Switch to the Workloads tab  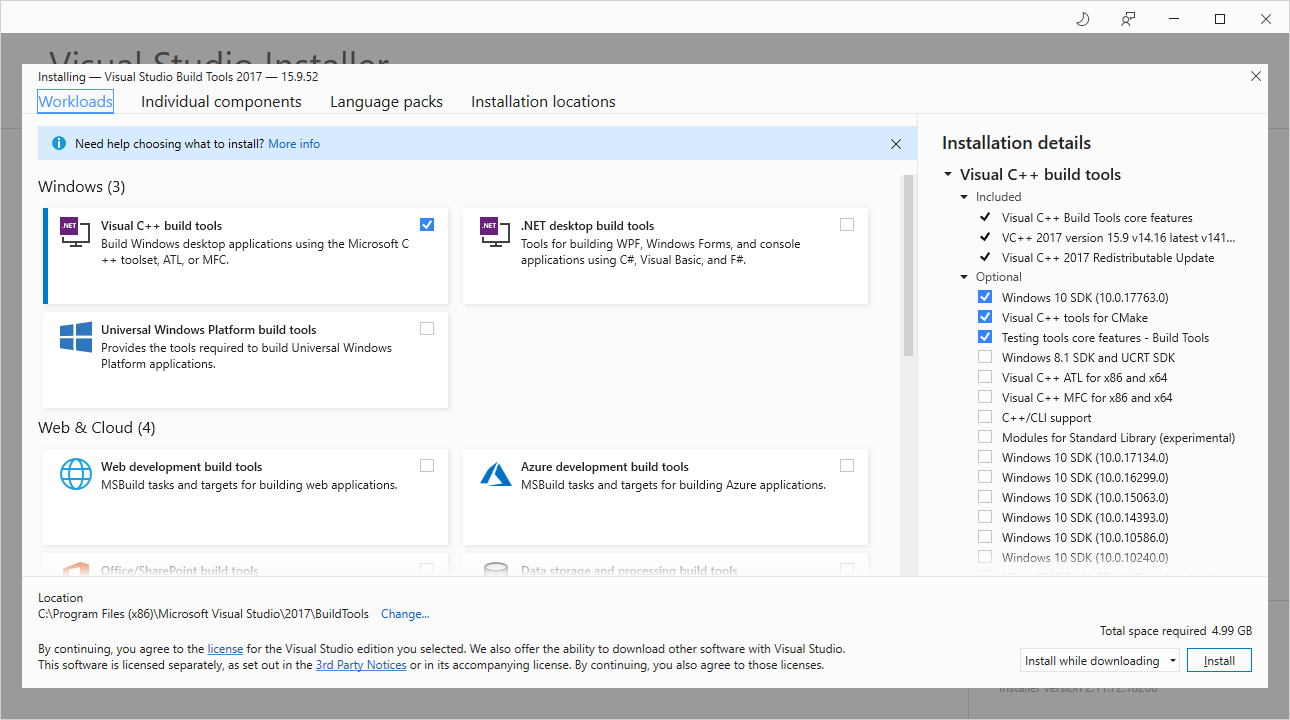pos(75,102)
